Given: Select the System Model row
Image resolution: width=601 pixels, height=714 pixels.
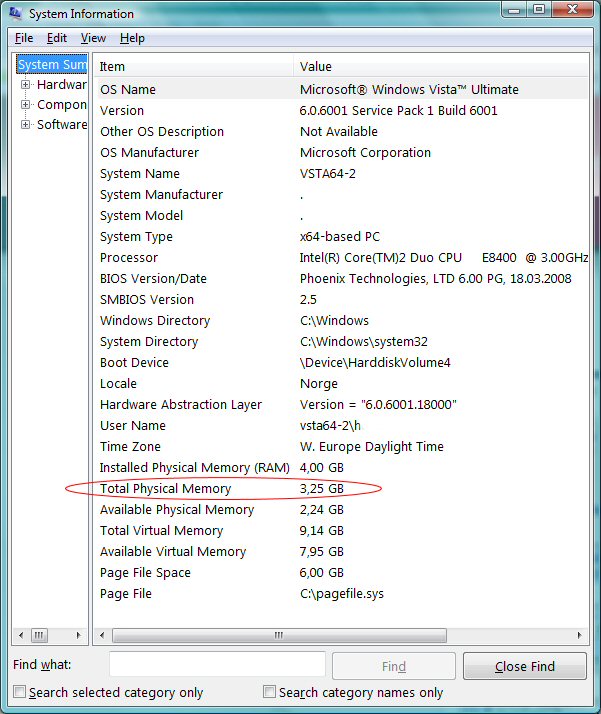Looking at the screenshot, I should [x=342, y=215].
